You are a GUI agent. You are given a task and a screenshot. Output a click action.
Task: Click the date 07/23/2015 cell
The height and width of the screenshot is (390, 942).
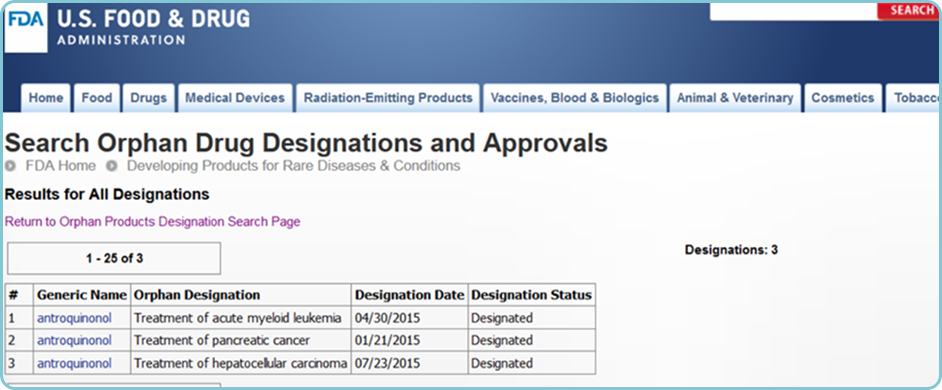tap(410, 364)
